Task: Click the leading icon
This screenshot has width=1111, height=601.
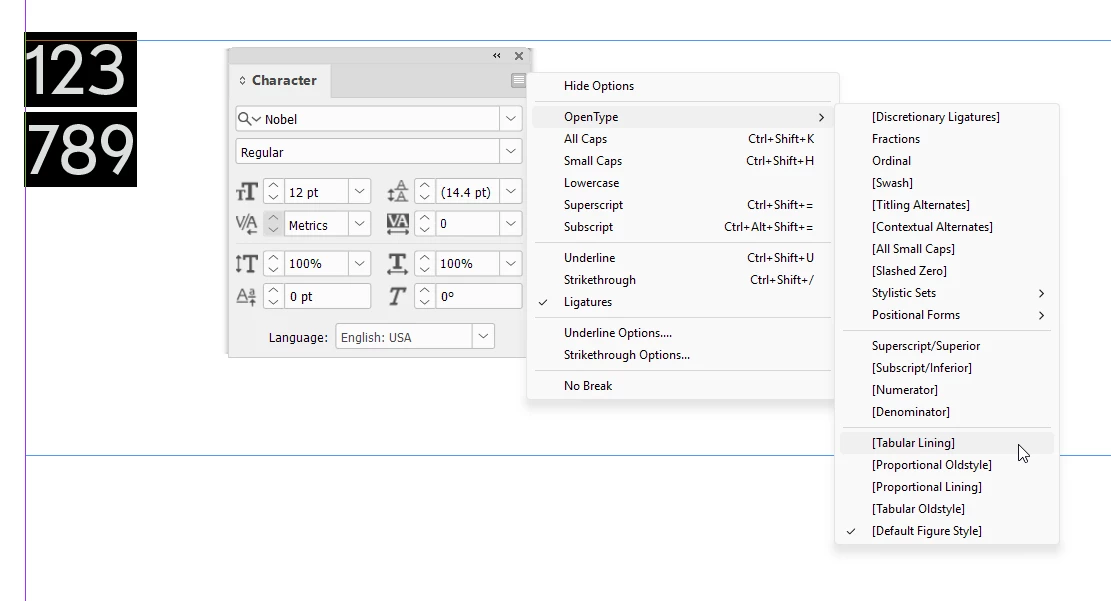Action: click(397, 192)
